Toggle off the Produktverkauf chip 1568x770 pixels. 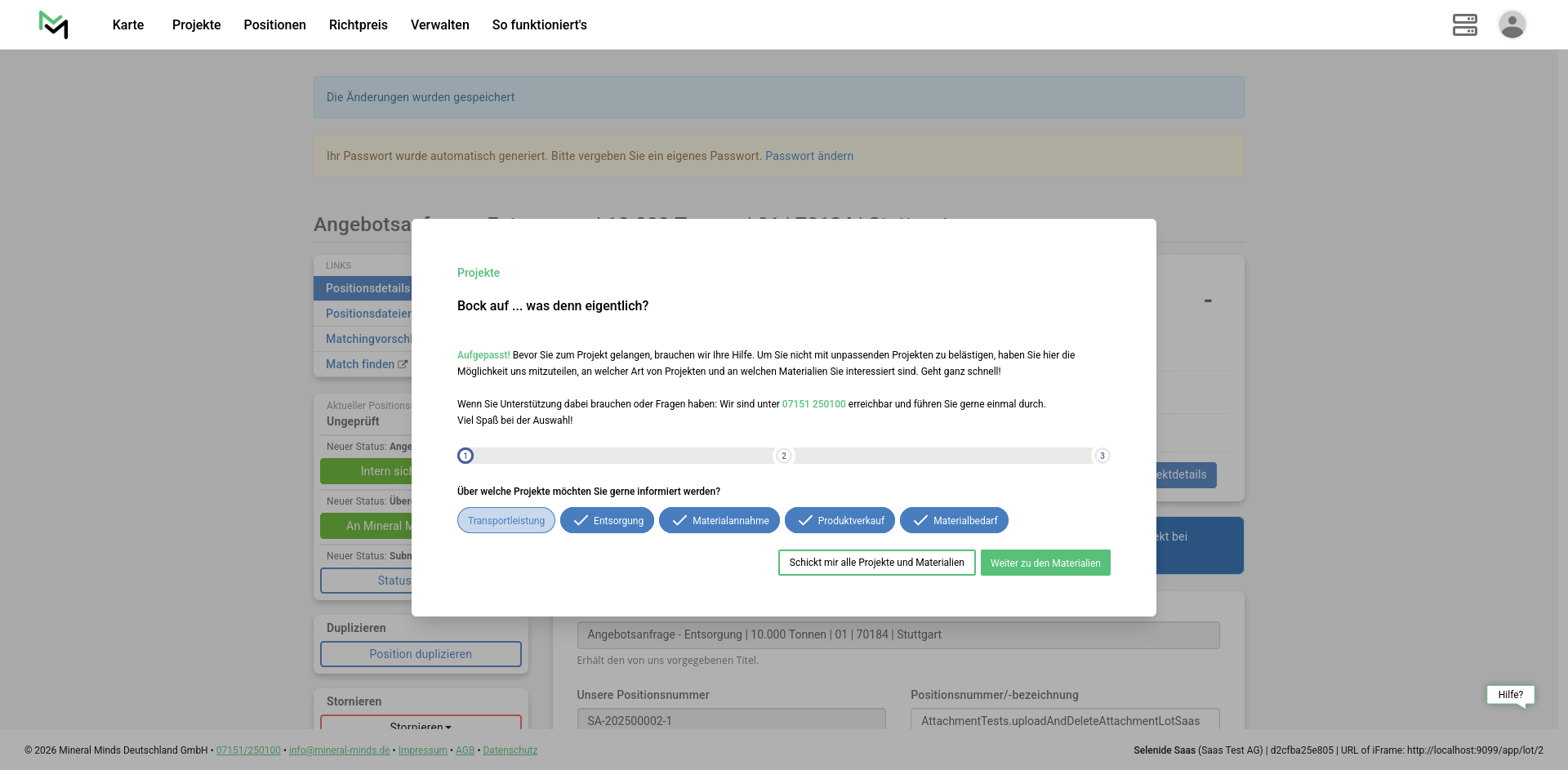pos(840,521)
